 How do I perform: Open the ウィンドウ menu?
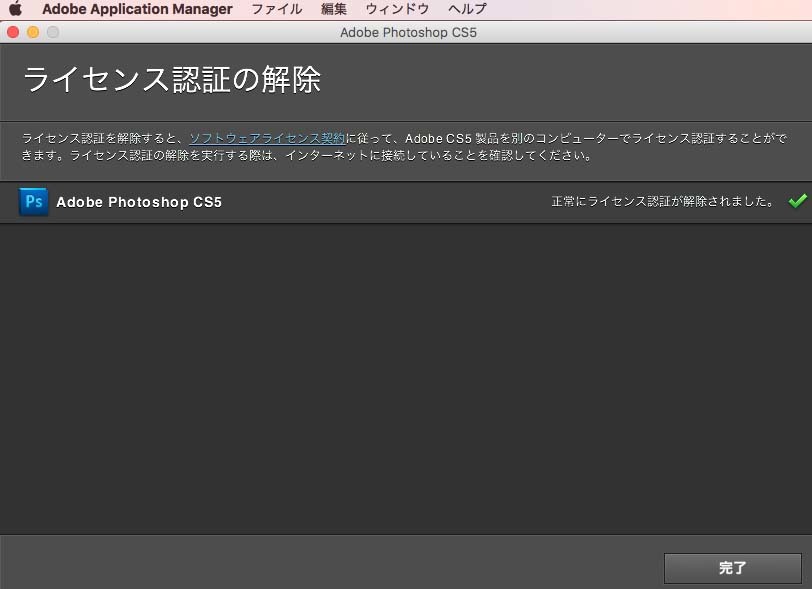coord(397,9)
